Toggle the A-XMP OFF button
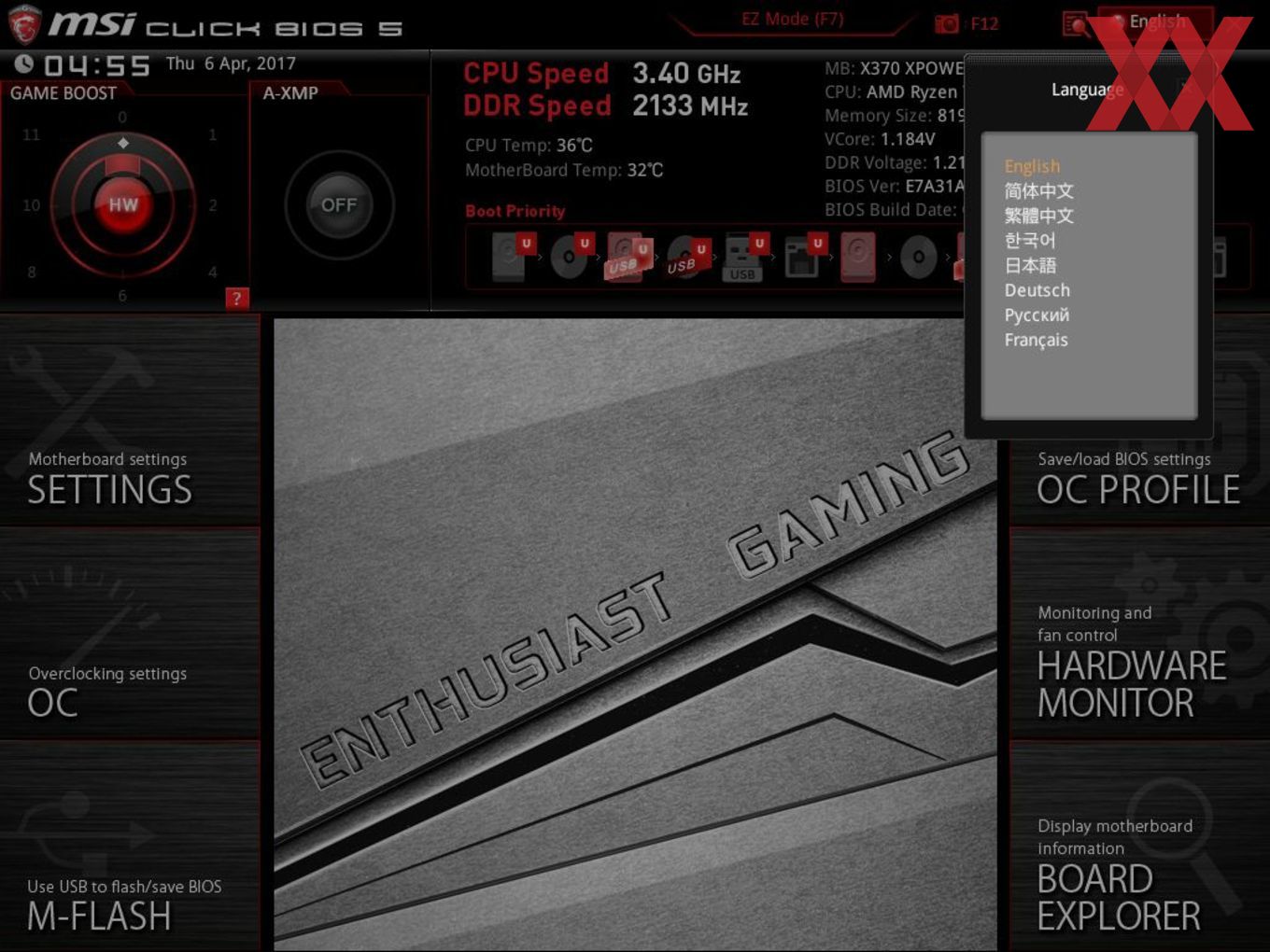This screenshot has height=952, width=1270. pos(339,205)
